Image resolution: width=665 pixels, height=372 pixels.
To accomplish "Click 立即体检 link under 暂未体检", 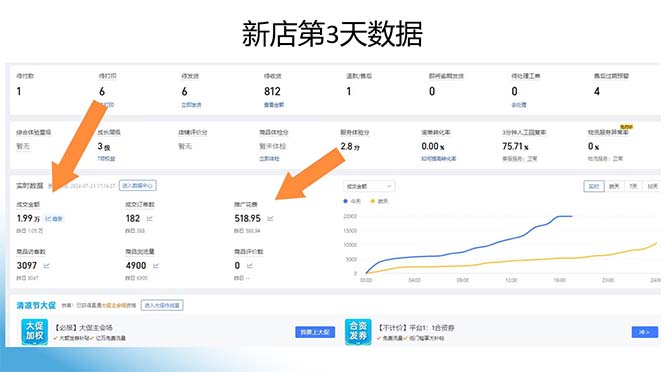I will [269, 159].
